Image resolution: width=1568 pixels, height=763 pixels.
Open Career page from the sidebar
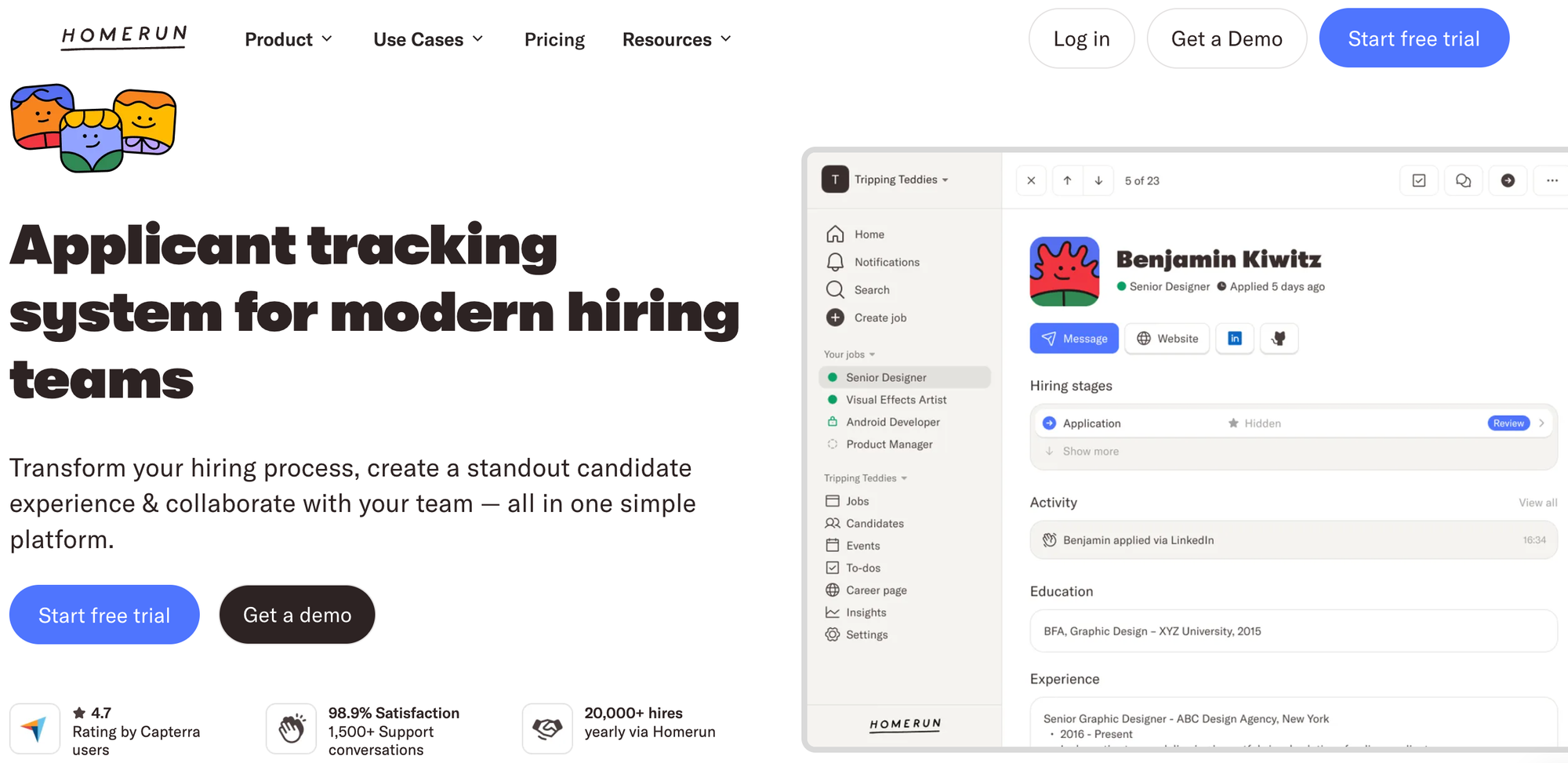tap(876, 590)
